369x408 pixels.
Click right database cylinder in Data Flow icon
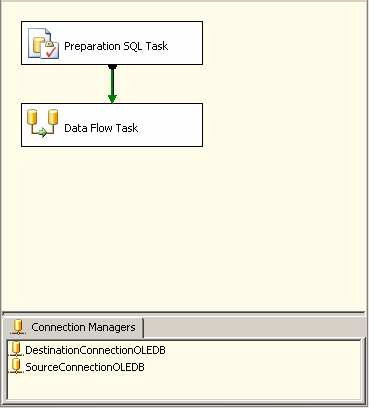[x=53, y=117]
